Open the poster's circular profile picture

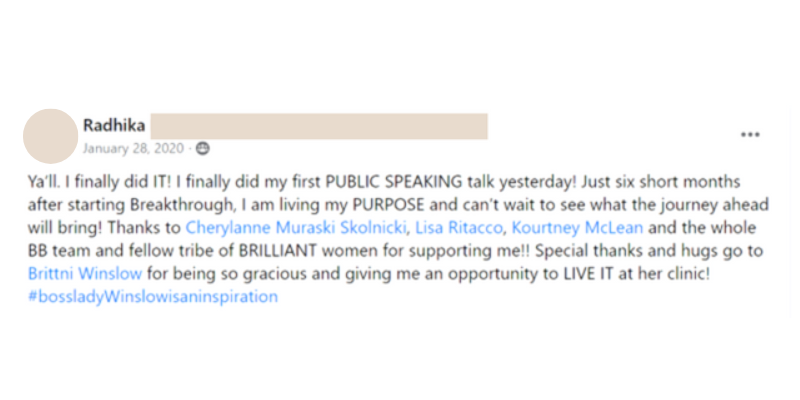51,136
